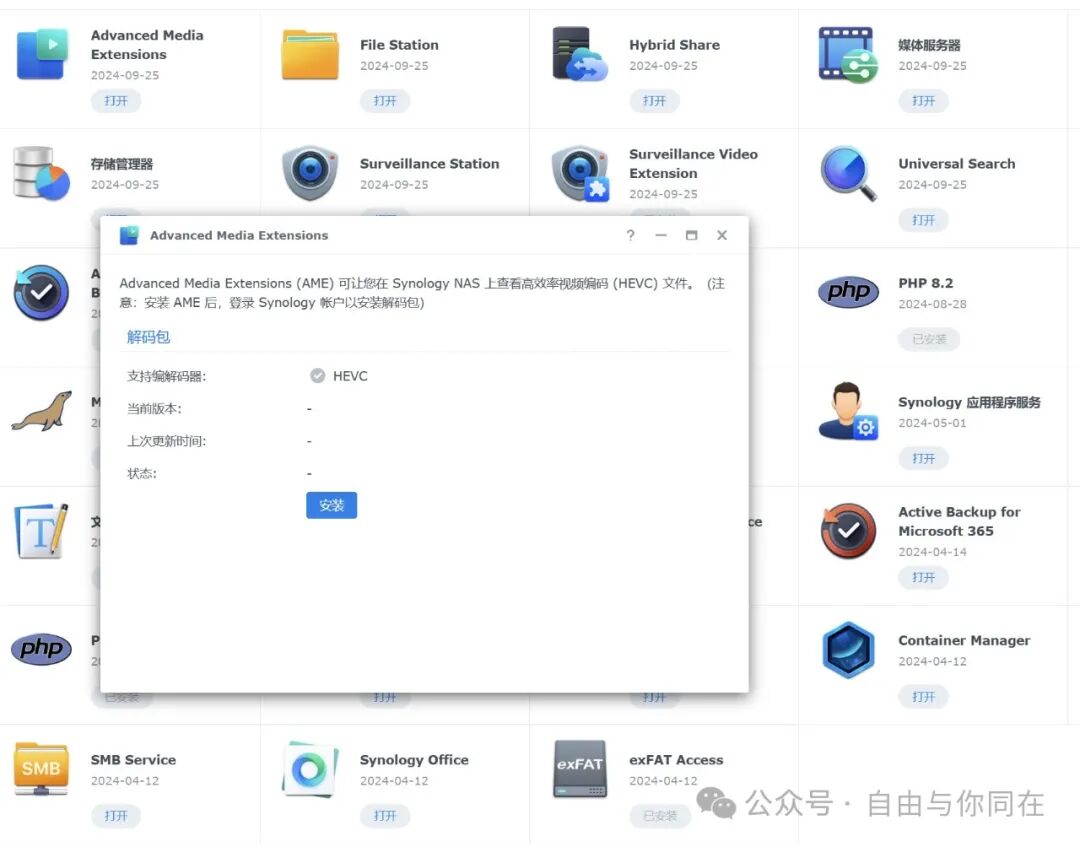Click the SMB Service folder icon
The height and width of the screenshot is (847, 1080).
click(x=41, y=768)
